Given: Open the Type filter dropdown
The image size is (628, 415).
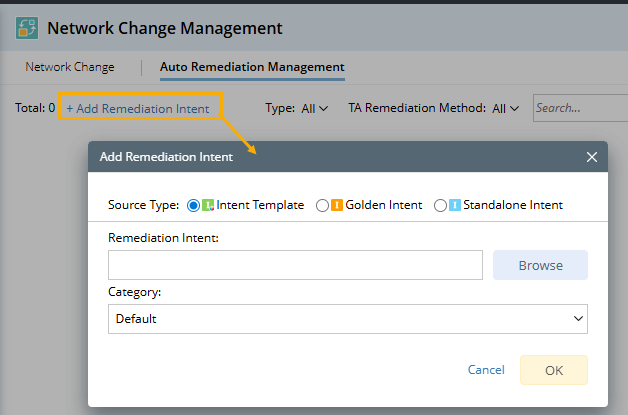Looking at the screenshot, I should (x=315, y=108).
